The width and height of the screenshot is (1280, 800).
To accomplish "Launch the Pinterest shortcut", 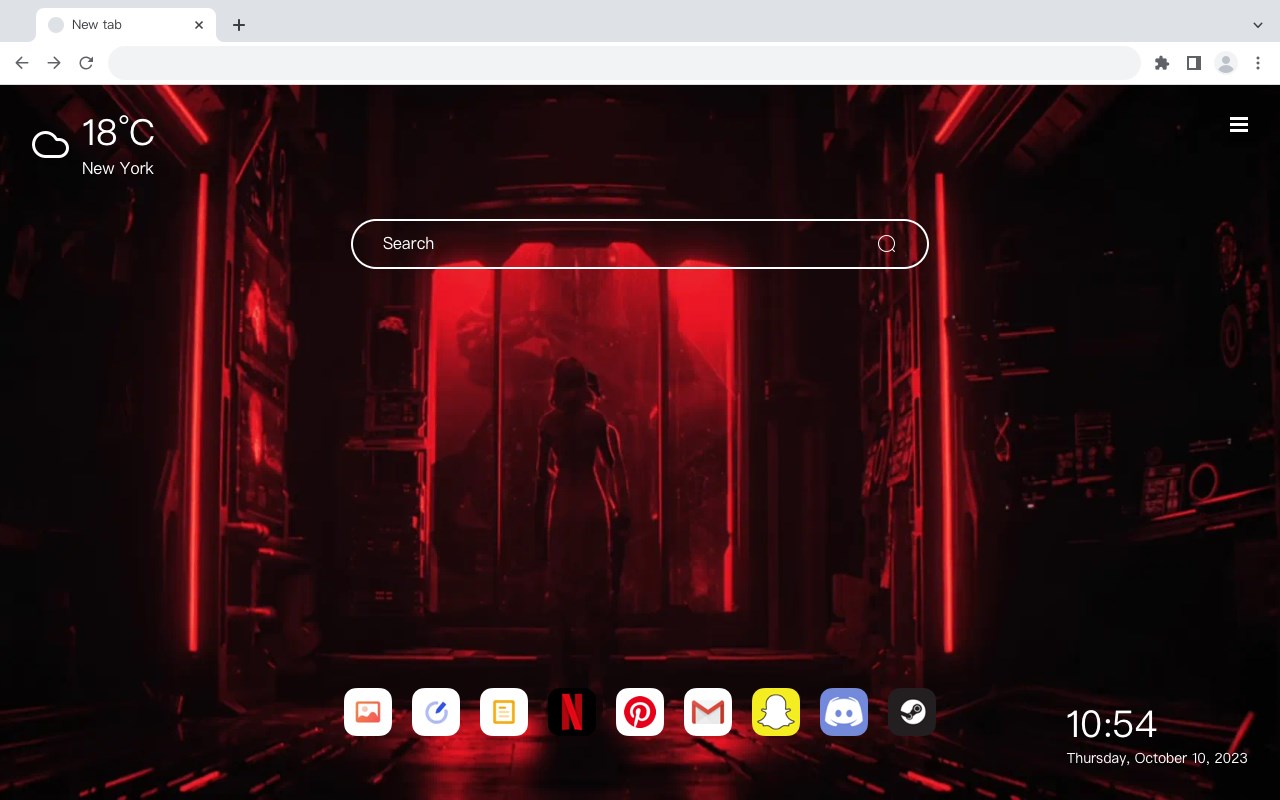I will click(640, 712).
